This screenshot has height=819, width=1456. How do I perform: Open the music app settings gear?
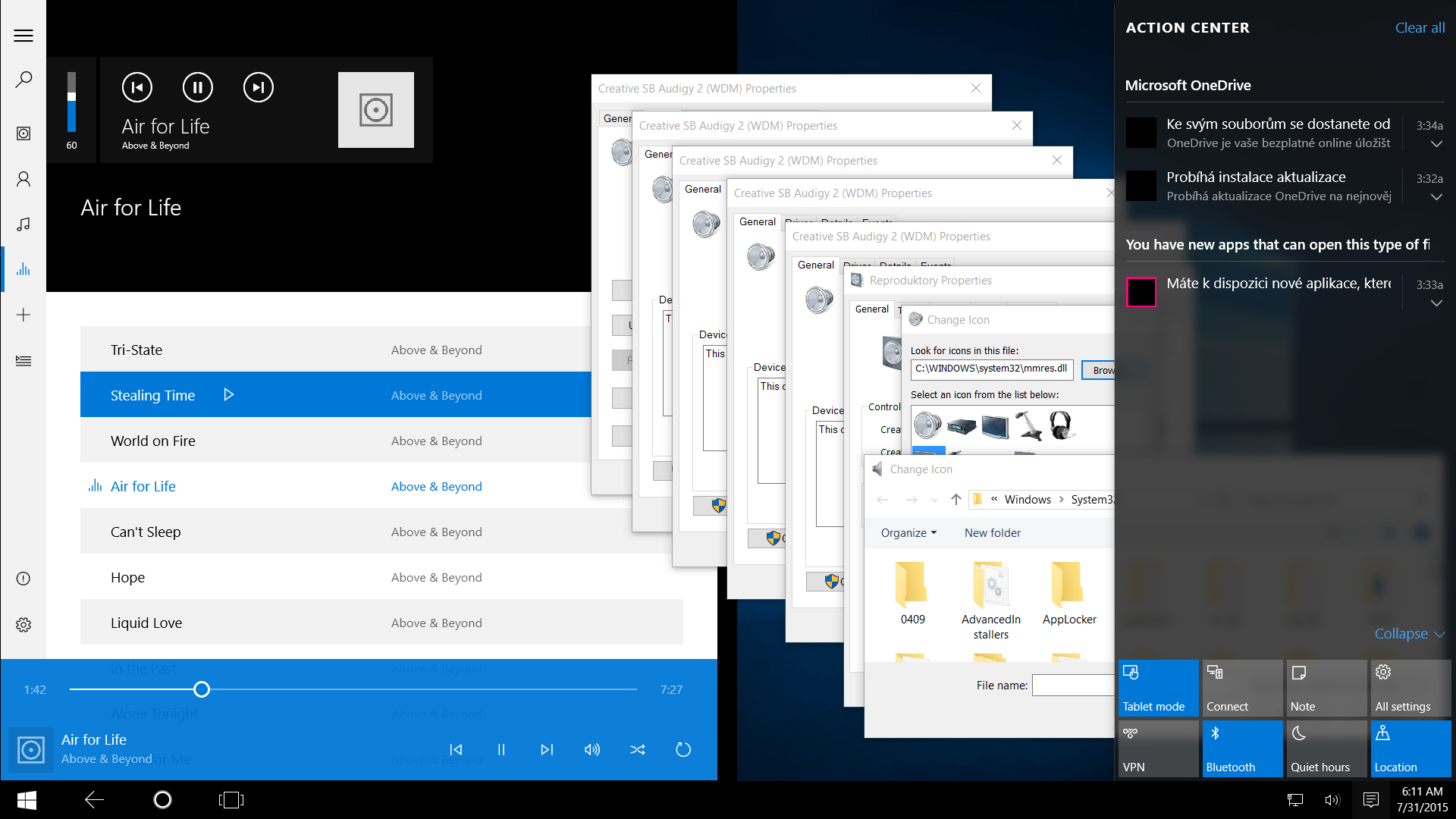[x=24, y=625]
